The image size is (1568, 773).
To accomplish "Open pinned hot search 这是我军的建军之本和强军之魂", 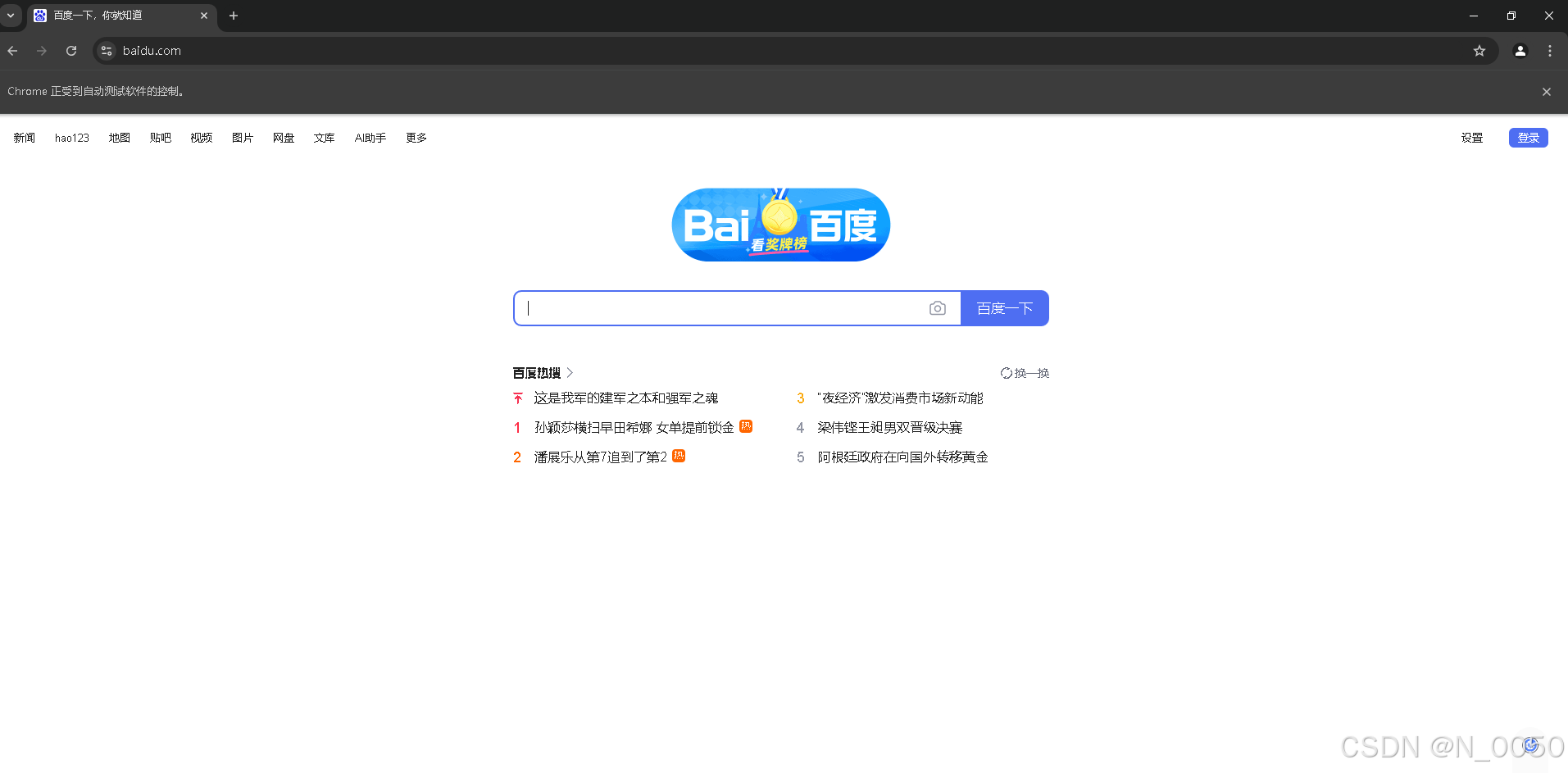I will pos(626,398).
